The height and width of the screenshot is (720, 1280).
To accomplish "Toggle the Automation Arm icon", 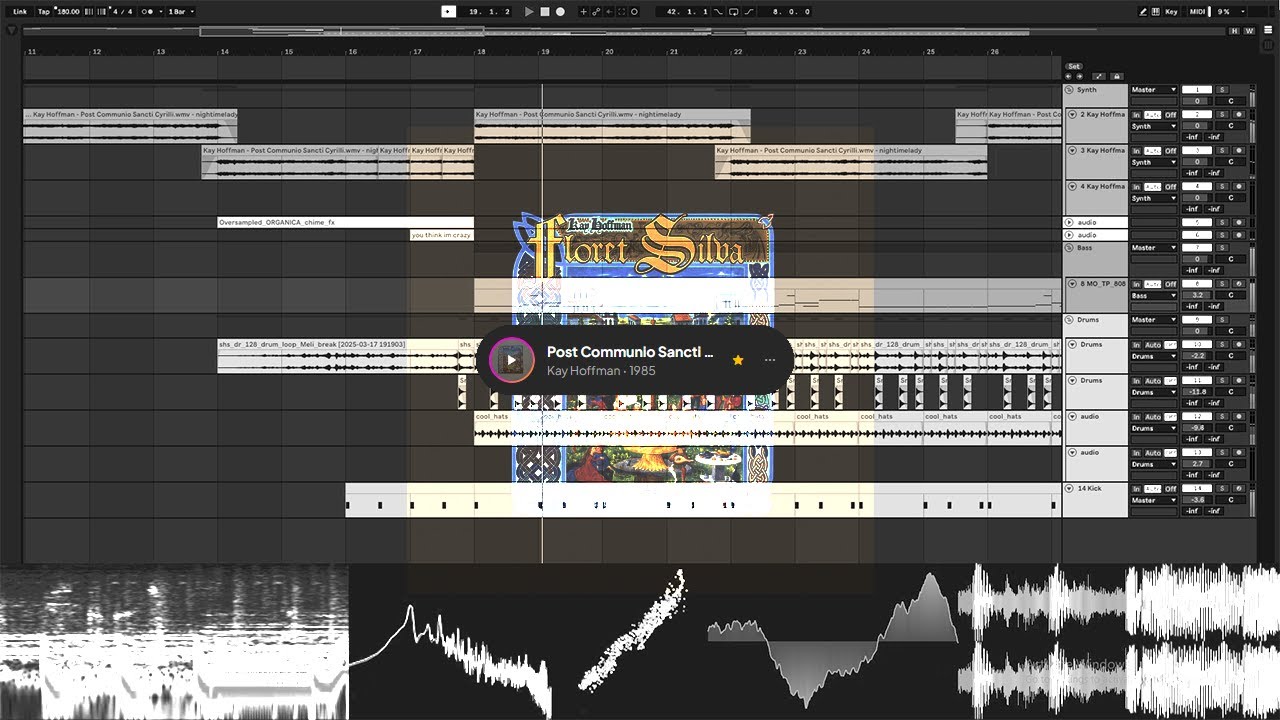I will (x=596, y=12).
